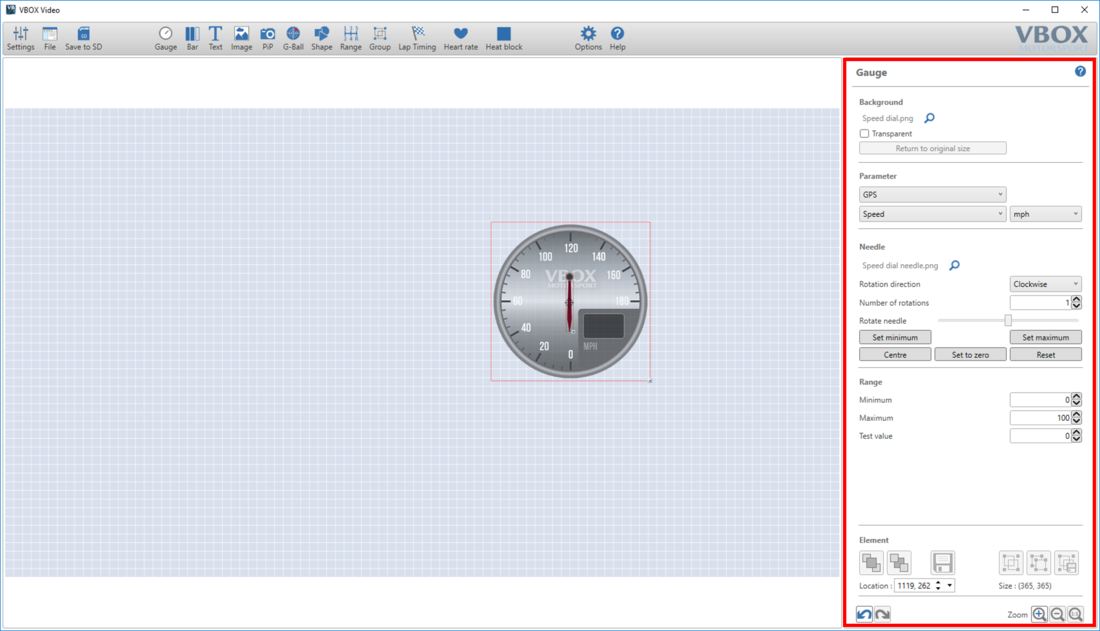Insert a Text element

tap(215, 38)
